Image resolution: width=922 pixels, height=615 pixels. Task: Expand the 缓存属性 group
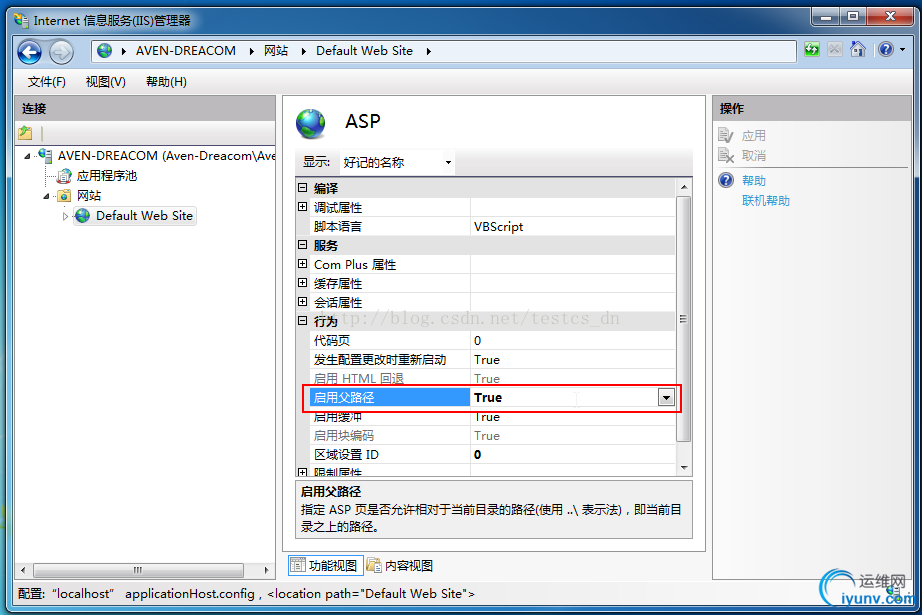click(x=302, y=283)
